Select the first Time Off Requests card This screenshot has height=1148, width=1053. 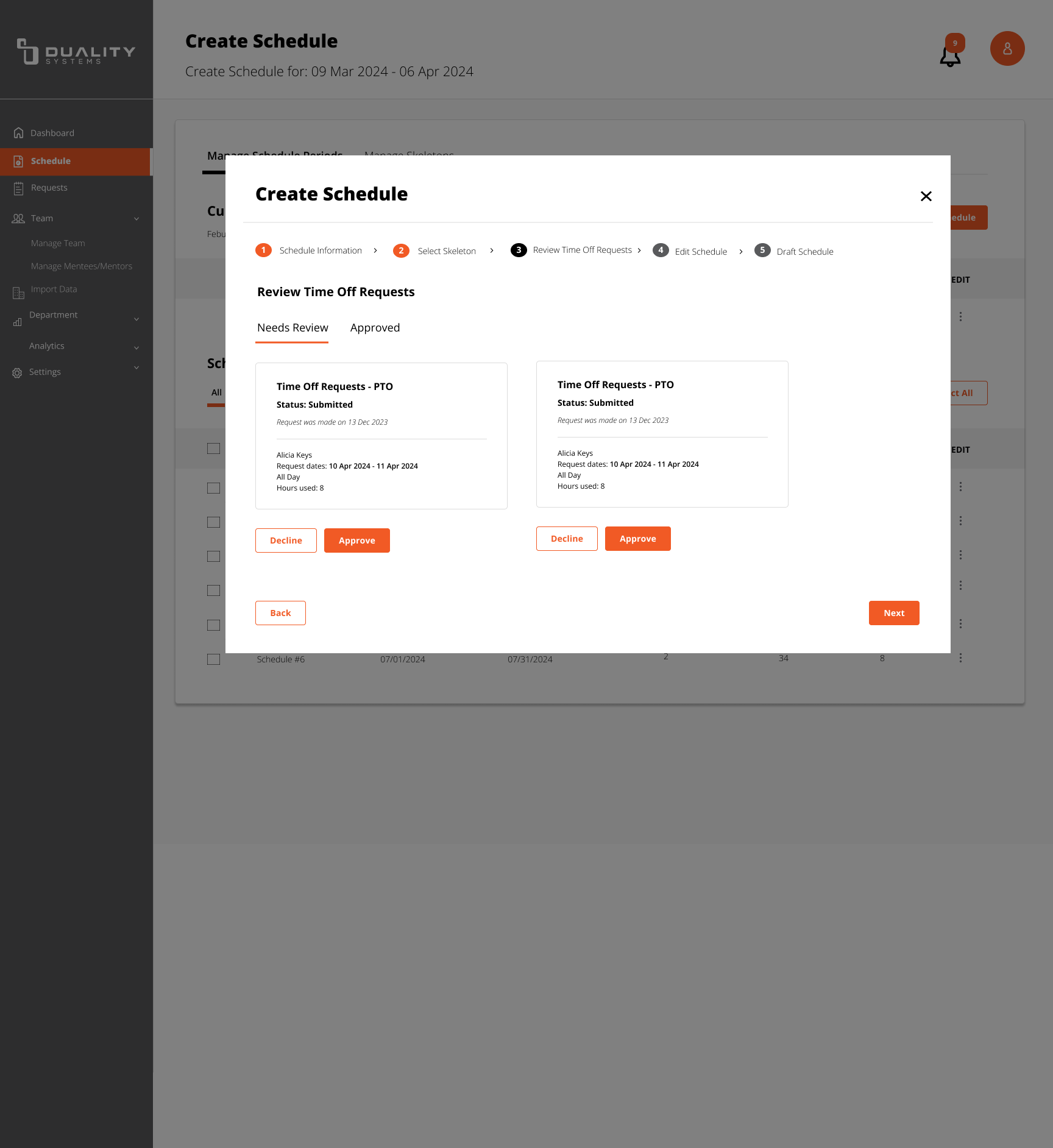click(381, 436)
